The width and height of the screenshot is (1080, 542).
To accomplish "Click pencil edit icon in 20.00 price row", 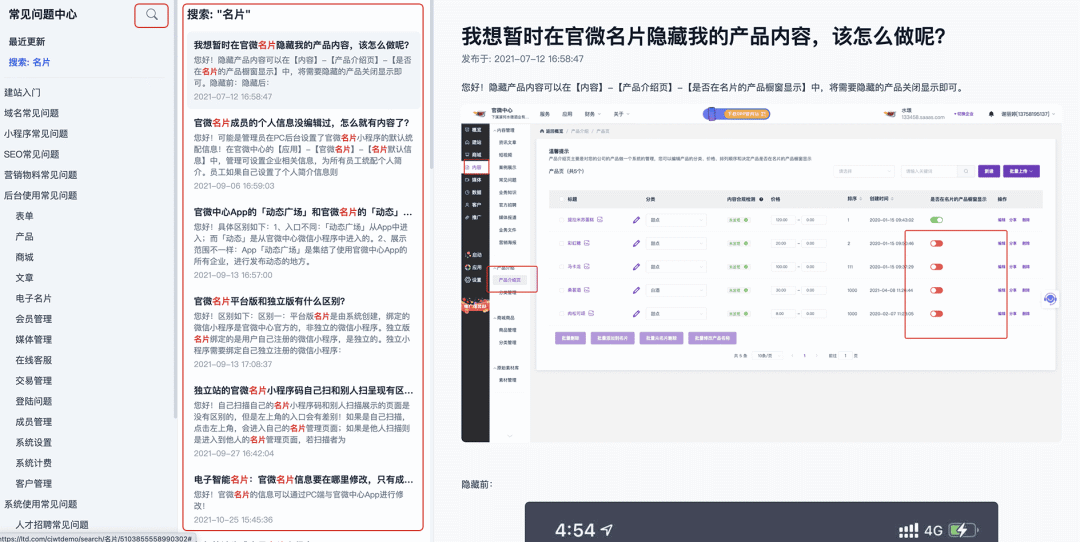I will tap(636, 243).
